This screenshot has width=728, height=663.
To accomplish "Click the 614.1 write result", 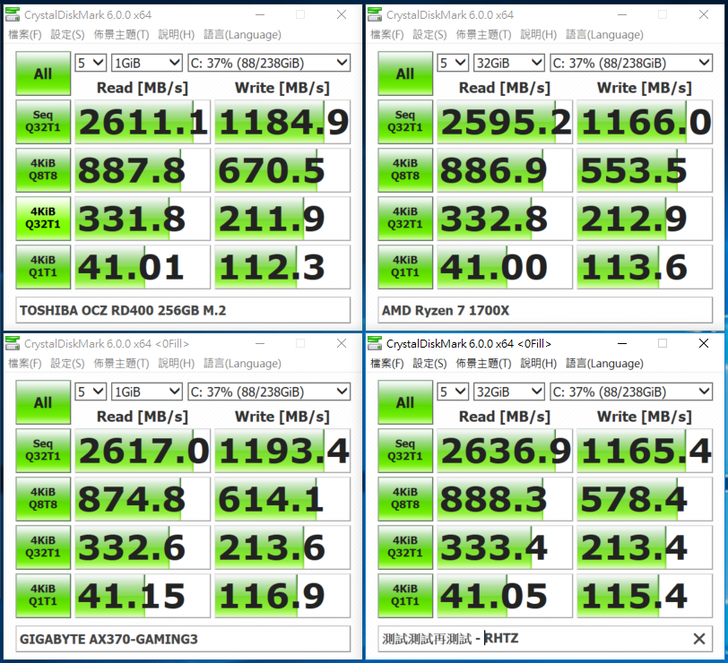I will (283, 499).
